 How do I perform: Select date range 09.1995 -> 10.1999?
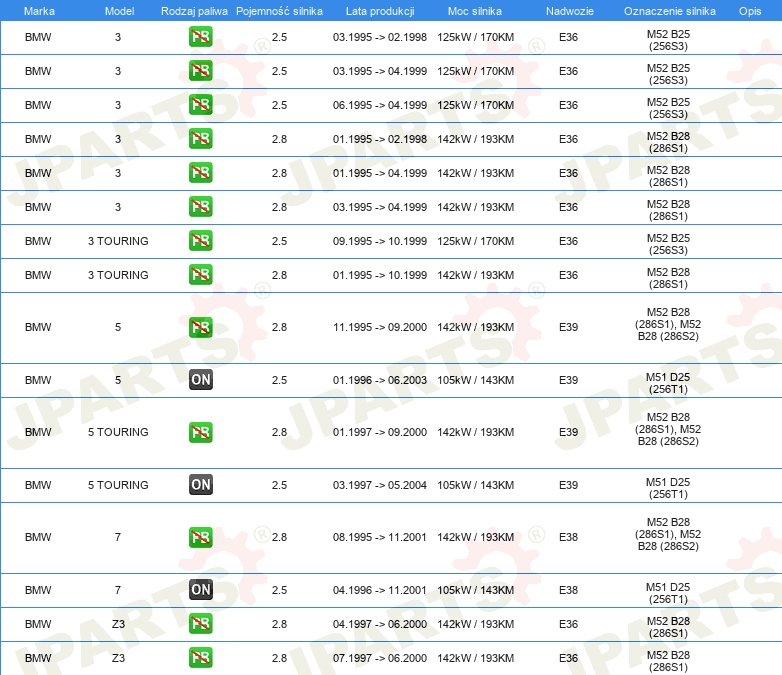(380, 240)
